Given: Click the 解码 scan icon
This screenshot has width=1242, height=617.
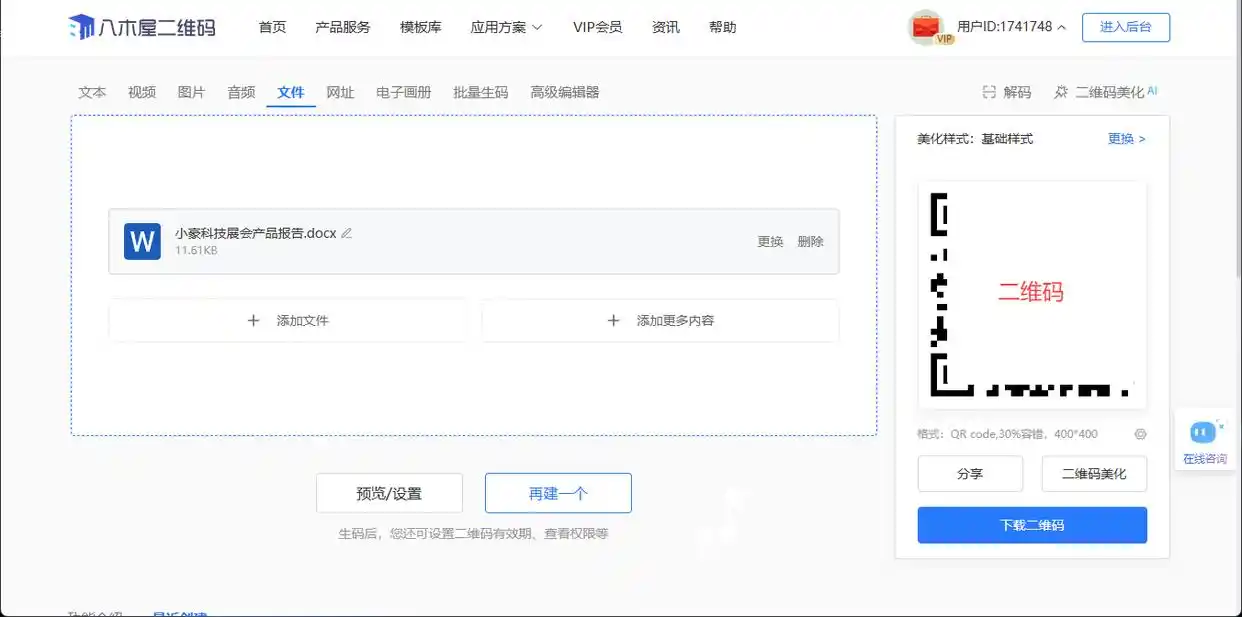Looking at the screenshot, I should (989, 92).
